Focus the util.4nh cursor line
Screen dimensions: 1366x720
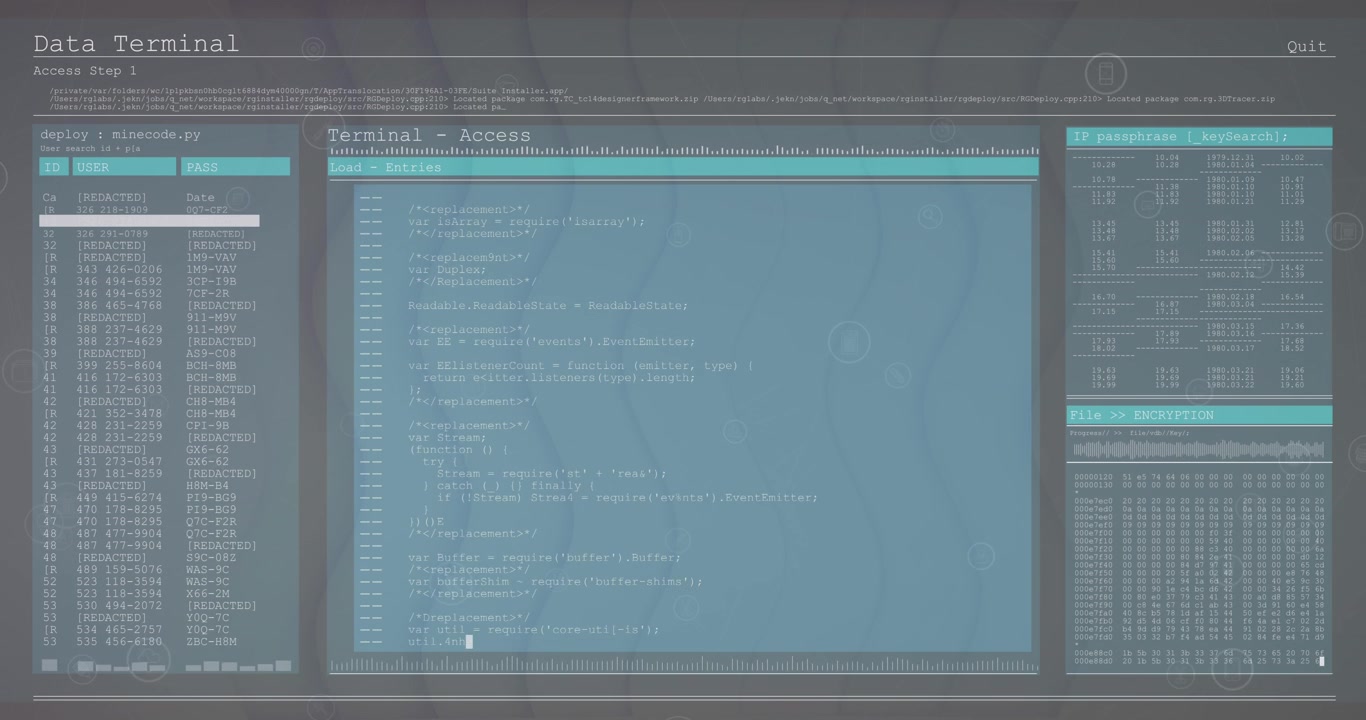pos(439,642)
